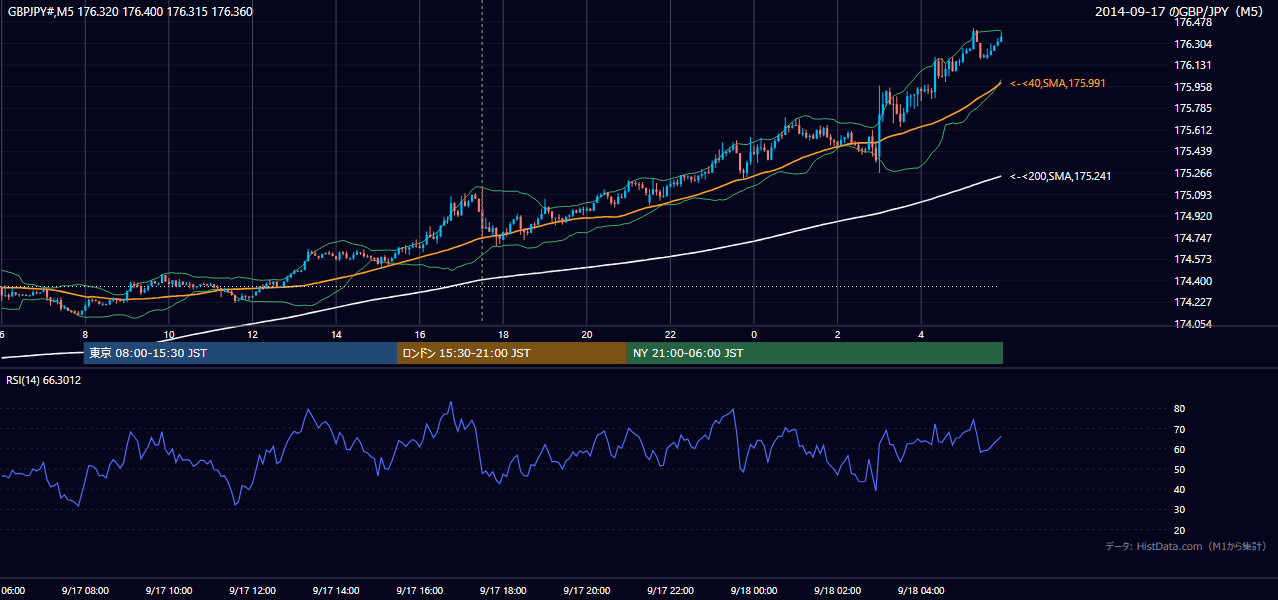Click hour marker 14 under the price chart
This screenshot has height=600, width=1278.
(336, 335)
